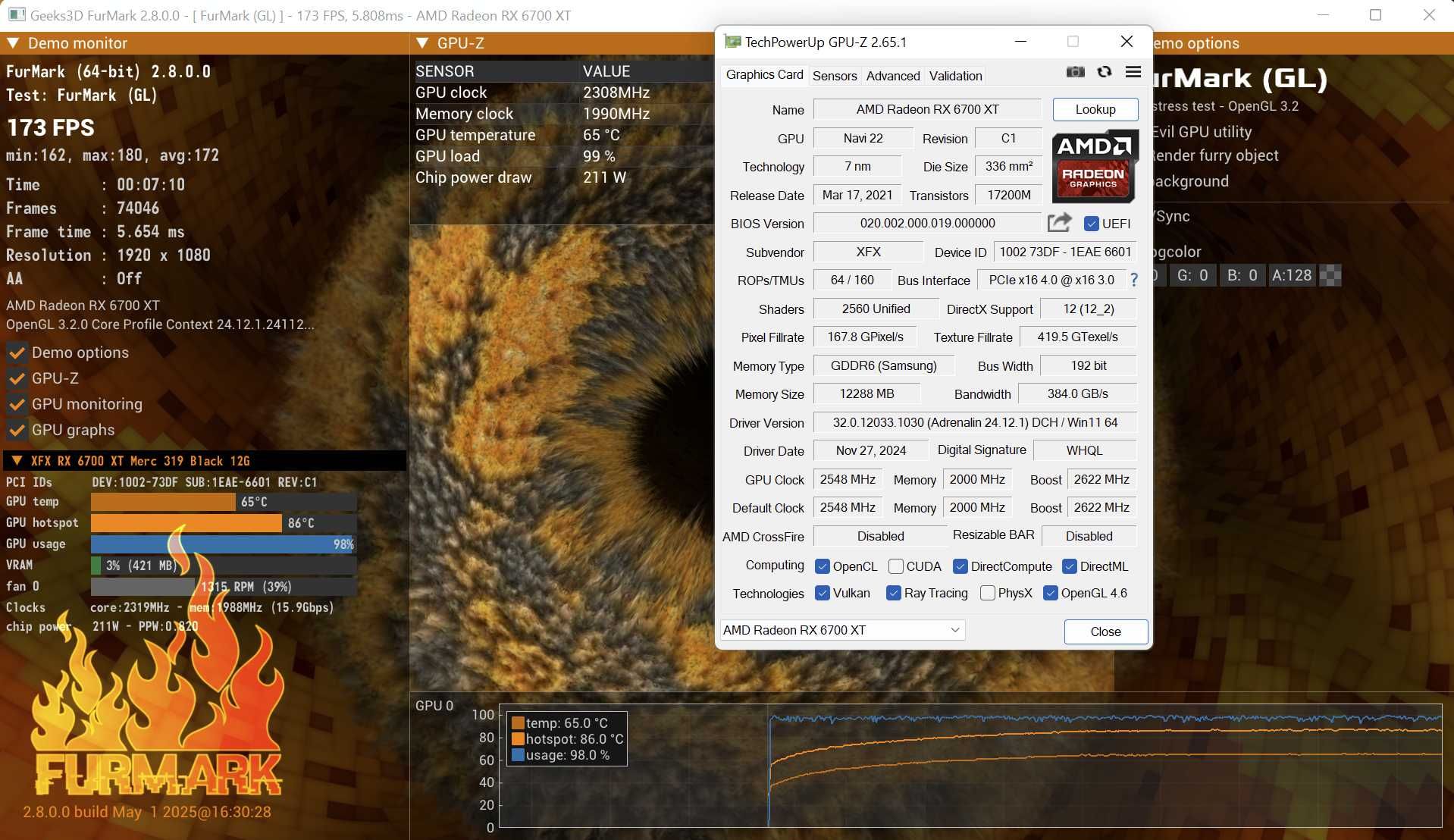The width and height of the screenshot is (1454, 840).
Task: Click the AMD Radeon Graphics logo
Action: click(x=1095, y=166)
